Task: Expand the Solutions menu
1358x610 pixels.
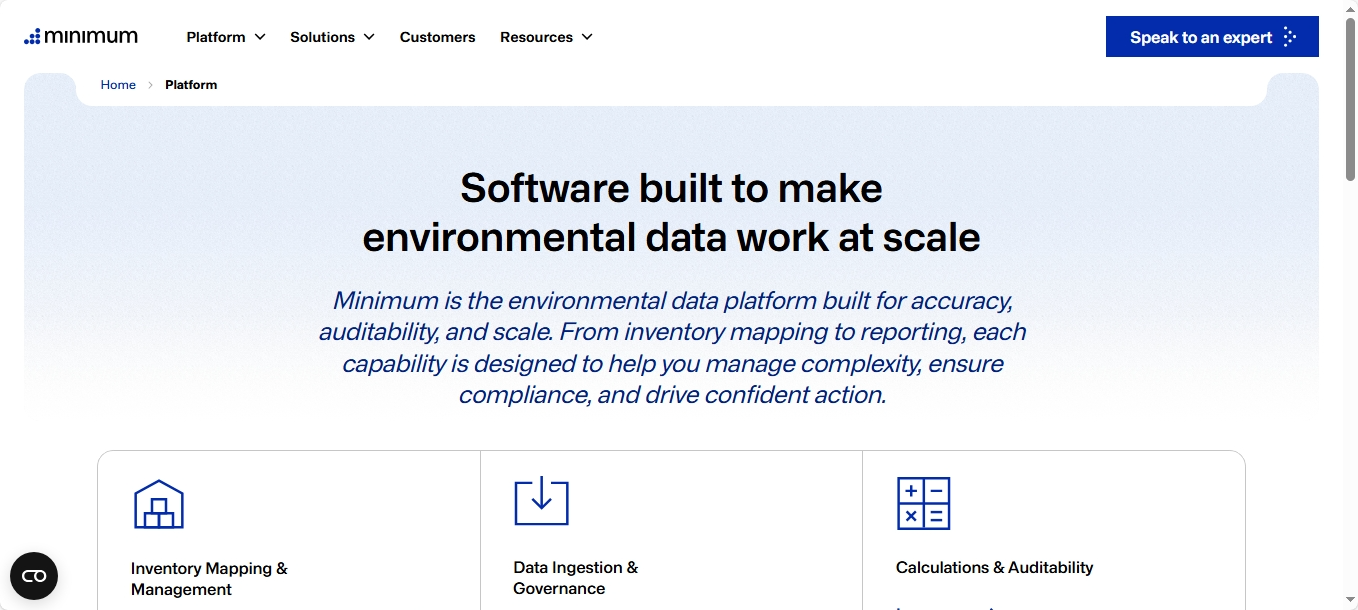Action: (x=332, y=37)
